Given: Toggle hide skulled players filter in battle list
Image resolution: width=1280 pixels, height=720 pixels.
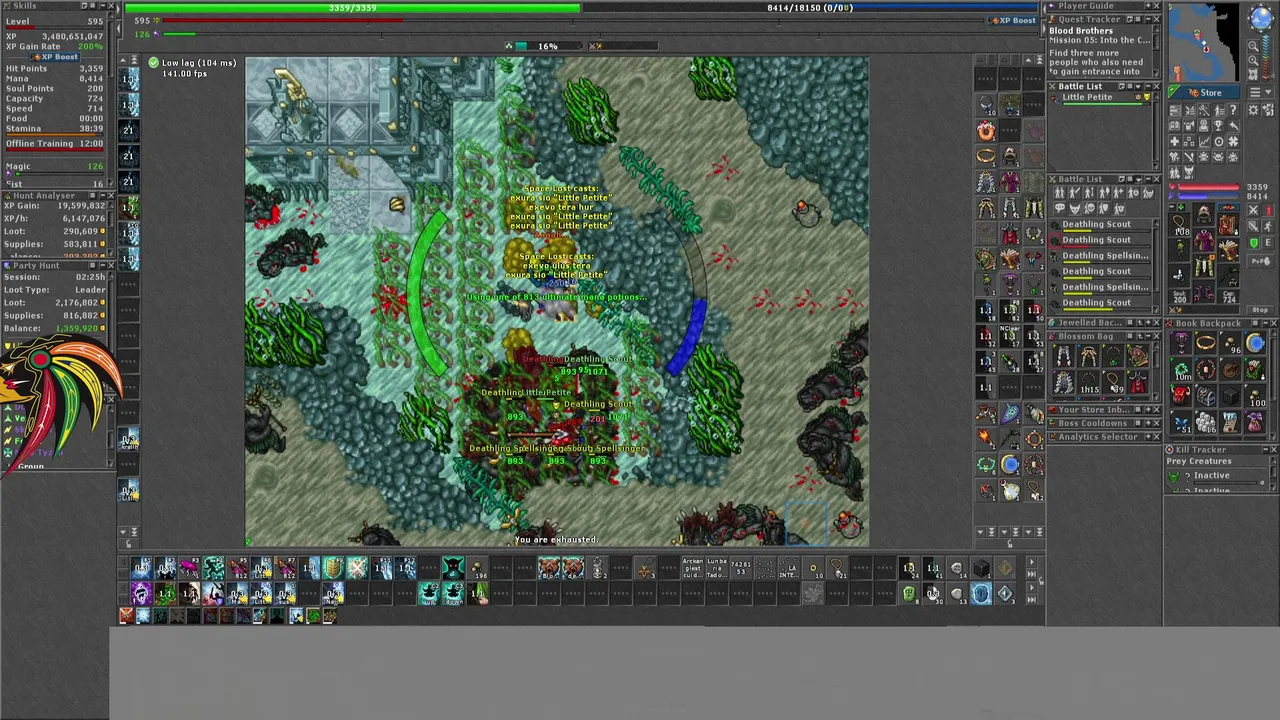Looking at the screenshot, I should coord(1089,208).
